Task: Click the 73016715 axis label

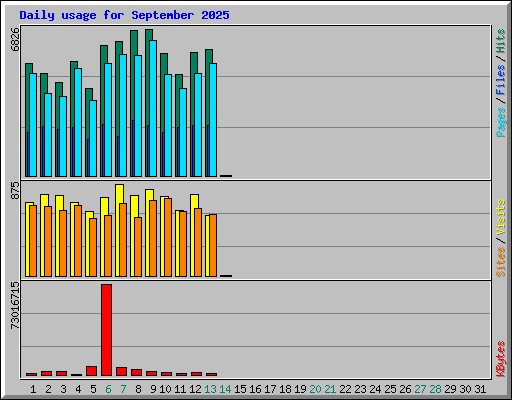Action: point(15,305)
